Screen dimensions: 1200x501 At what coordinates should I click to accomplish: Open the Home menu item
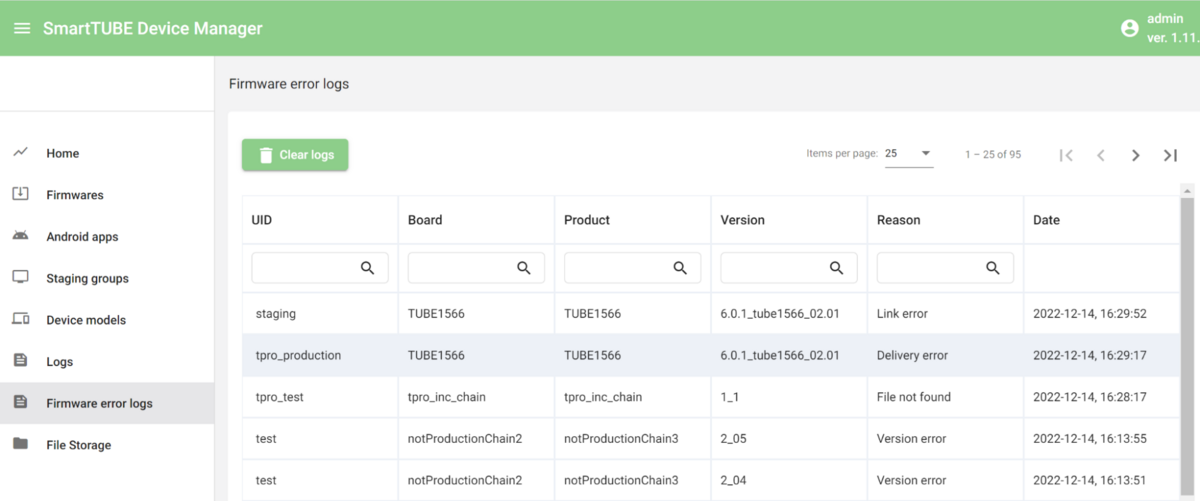pos(107,153)
